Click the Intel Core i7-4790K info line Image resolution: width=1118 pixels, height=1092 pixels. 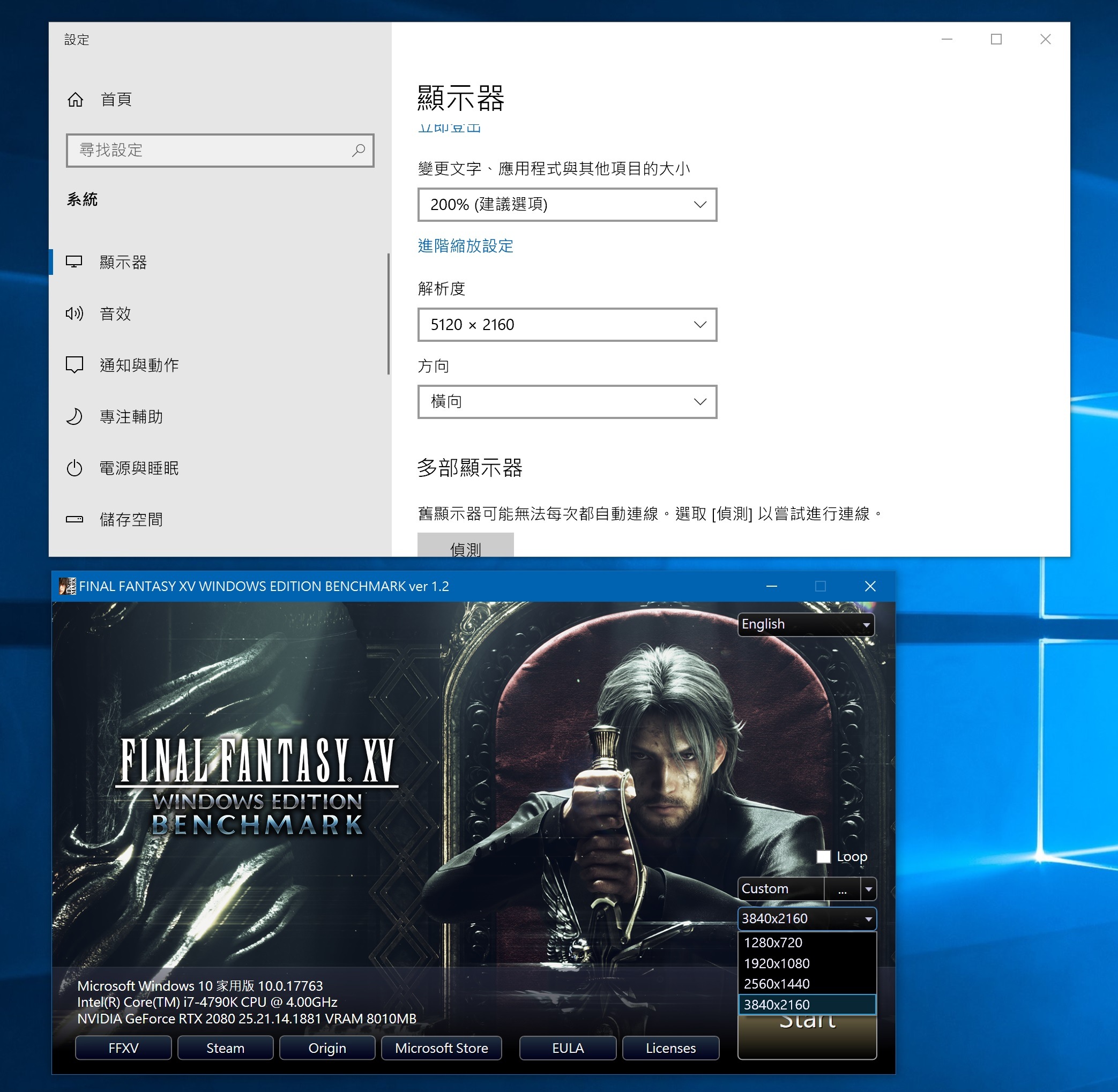point(207,1002)
